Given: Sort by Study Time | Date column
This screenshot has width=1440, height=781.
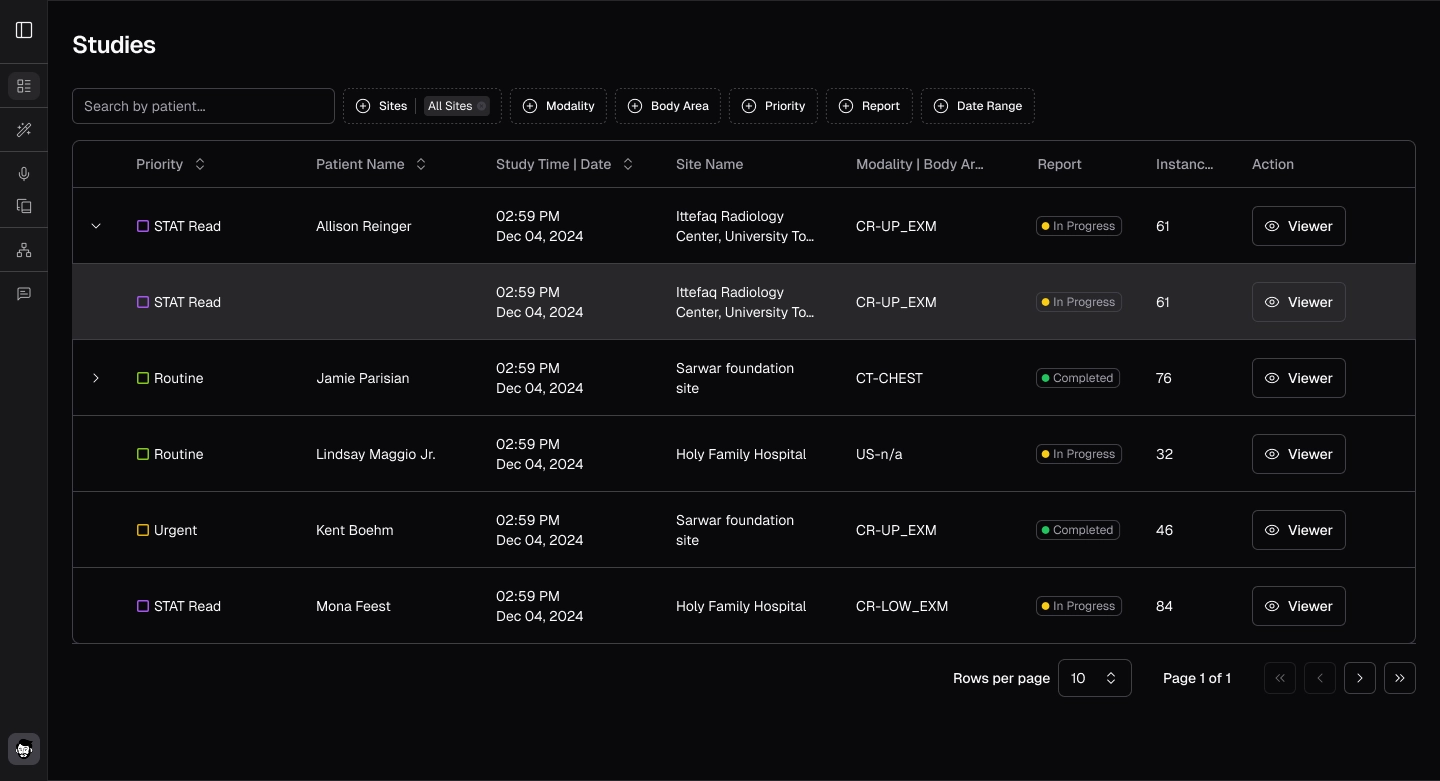Looking at the screenshot, I should pyautogui.click(x=565, y=164).
